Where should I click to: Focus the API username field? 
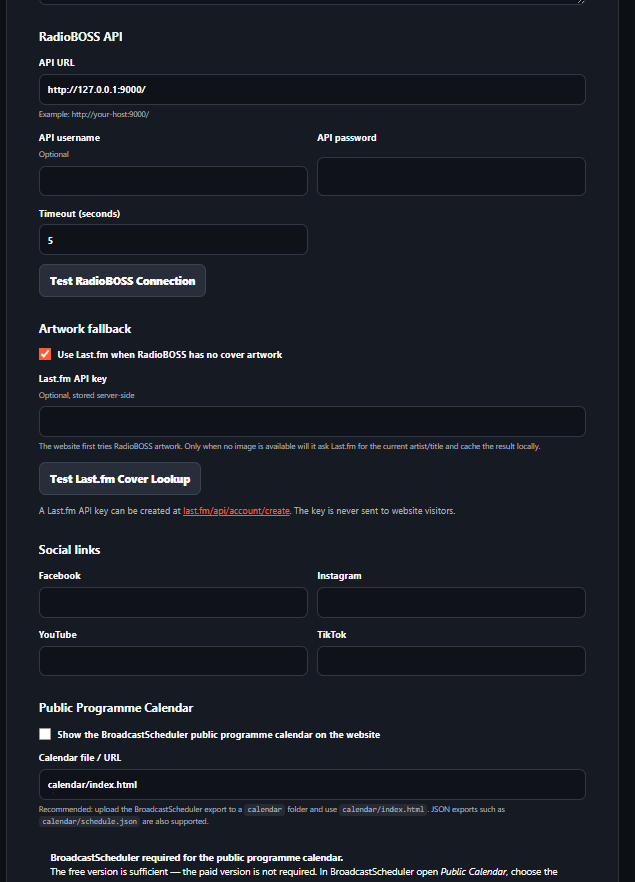tap(173, 181)
